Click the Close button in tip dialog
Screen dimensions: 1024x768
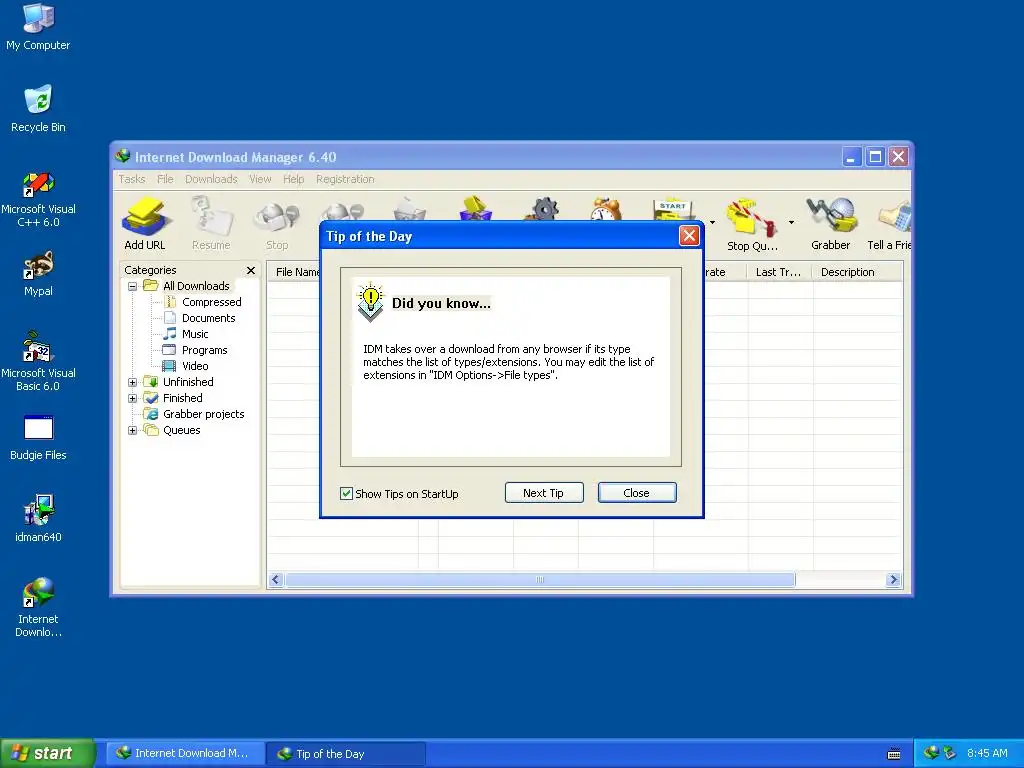(x=636, y=493)
